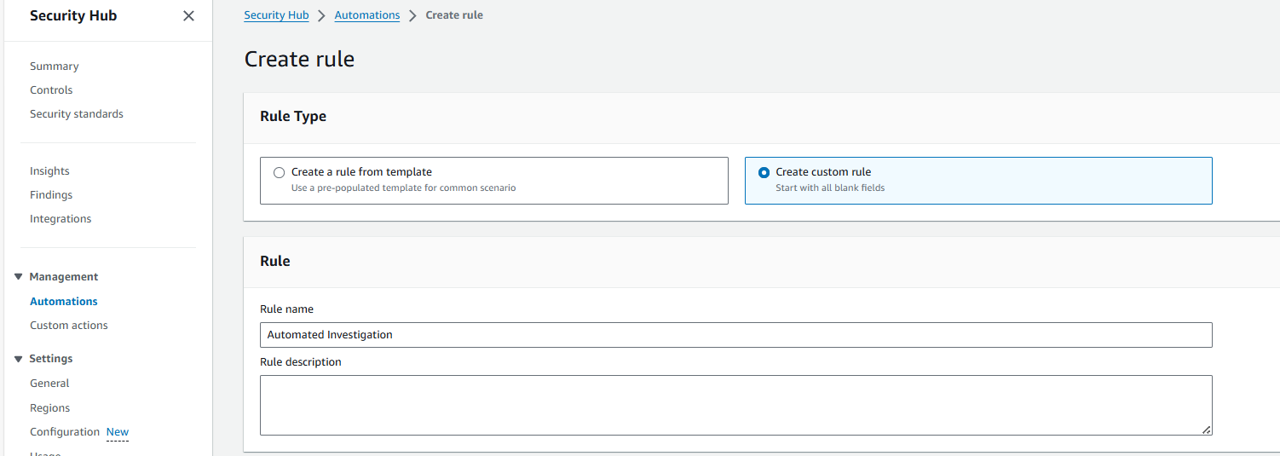1280x456 pixels.
Task: Open Controls in the sidebar
Action: [51, 90]
